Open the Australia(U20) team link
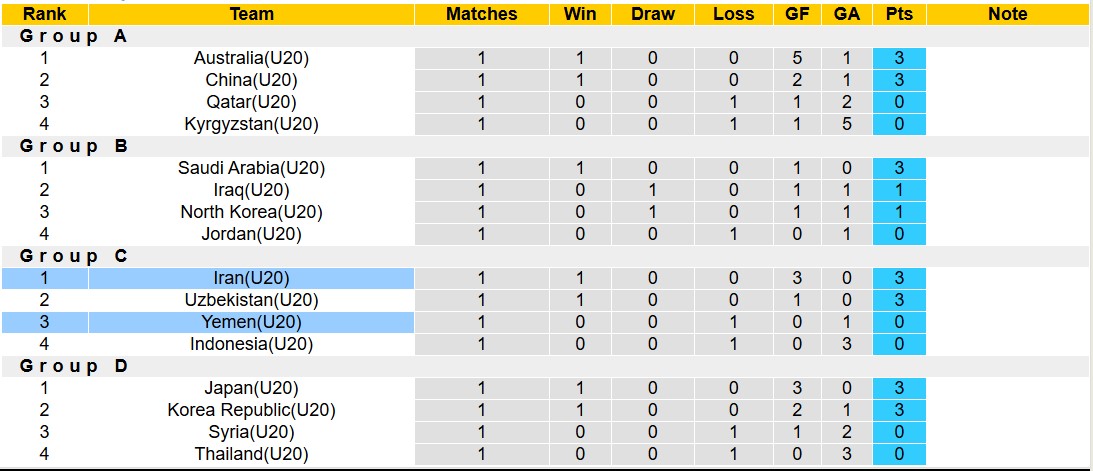This screenshot has height=471, width=1093. pyautogui.click(x=251, y=58)
